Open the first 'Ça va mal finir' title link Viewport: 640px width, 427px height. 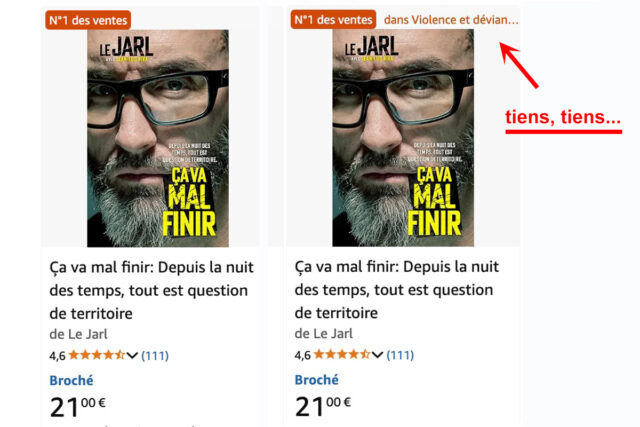151,290
